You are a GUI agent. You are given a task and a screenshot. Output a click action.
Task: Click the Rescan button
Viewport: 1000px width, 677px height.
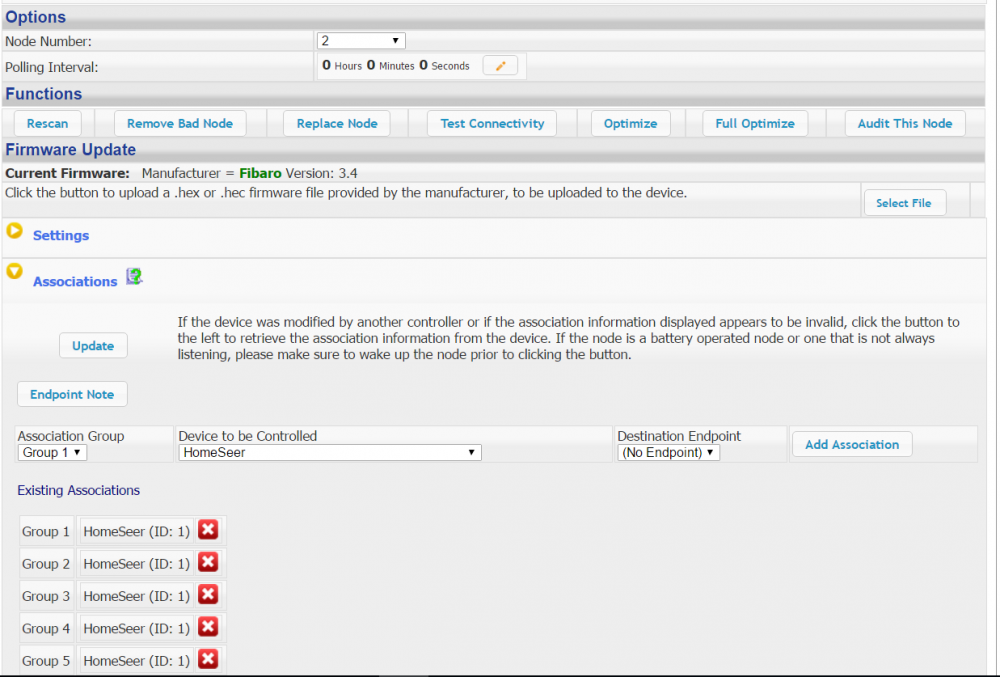[x=47, y=123]
